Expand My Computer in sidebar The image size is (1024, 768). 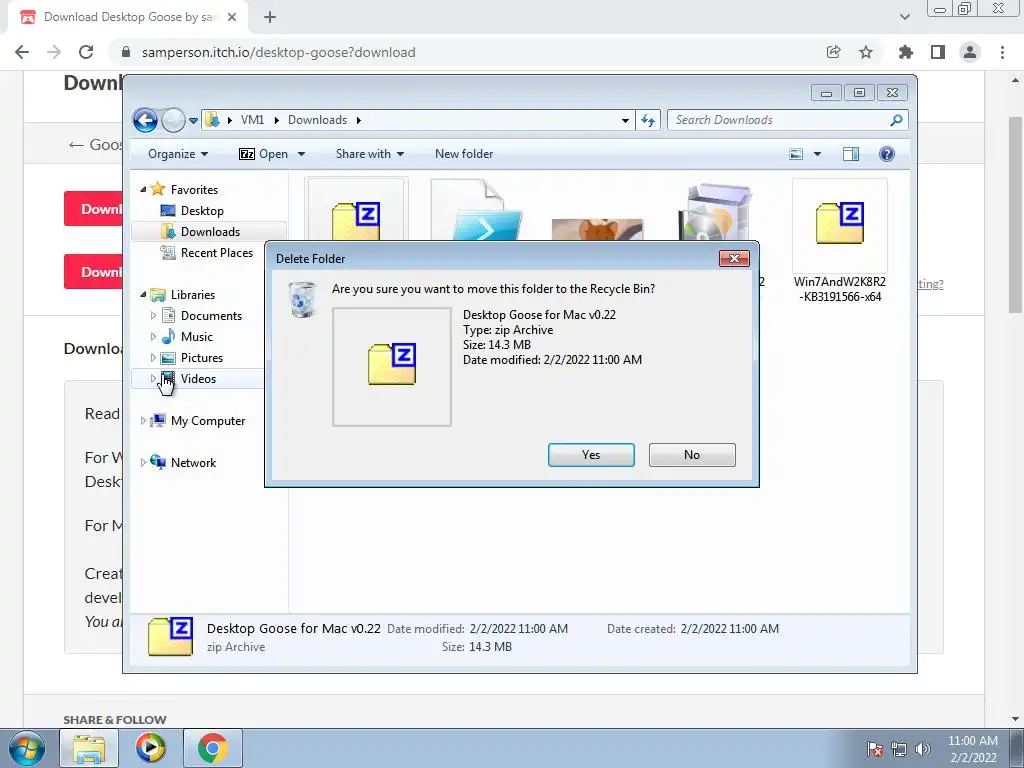coord(143,421)
